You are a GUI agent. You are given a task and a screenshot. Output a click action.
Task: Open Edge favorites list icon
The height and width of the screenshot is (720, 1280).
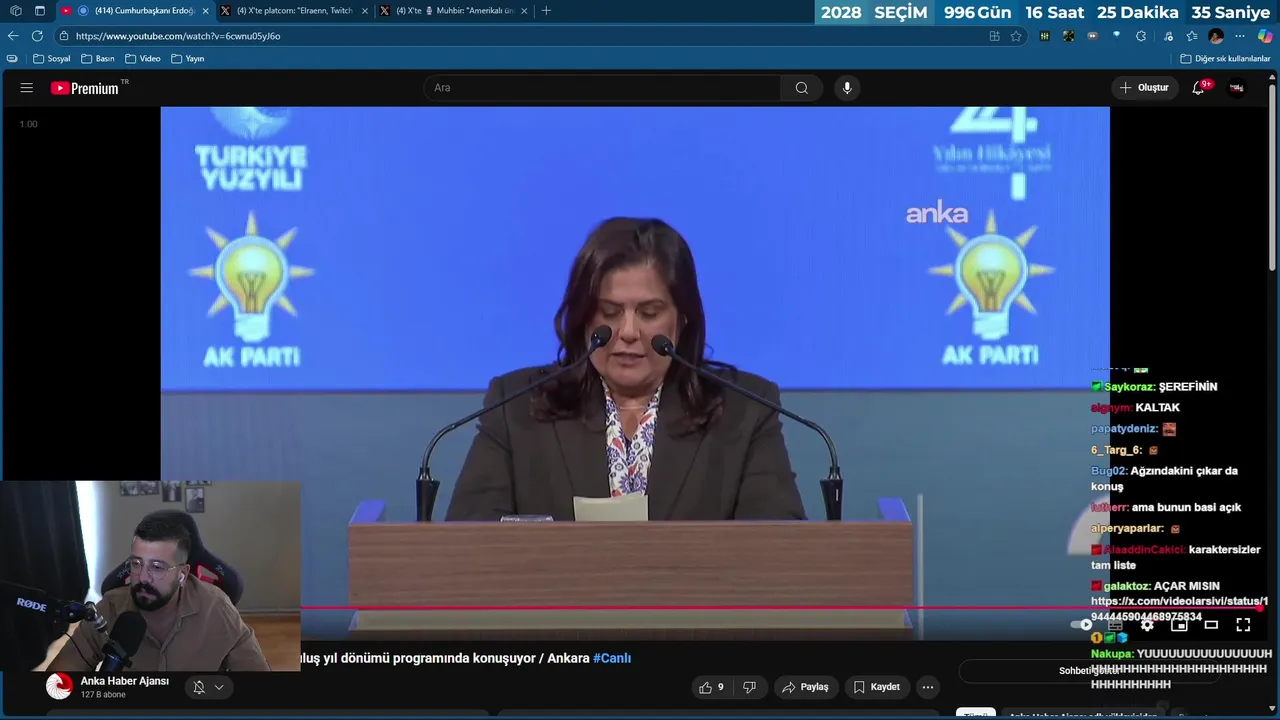coord(1192,36)
